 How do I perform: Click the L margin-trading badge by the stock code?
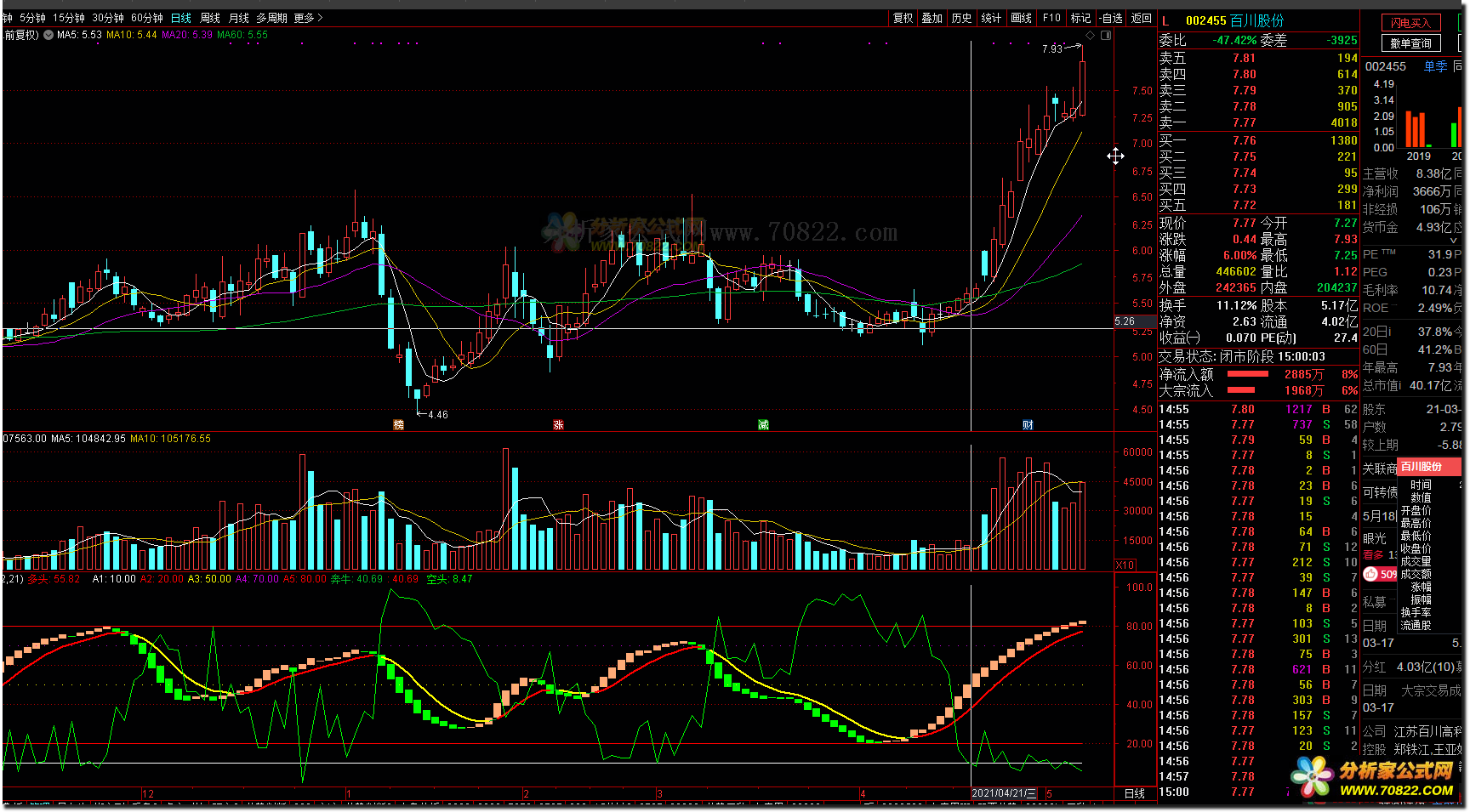pos(1165,20)
